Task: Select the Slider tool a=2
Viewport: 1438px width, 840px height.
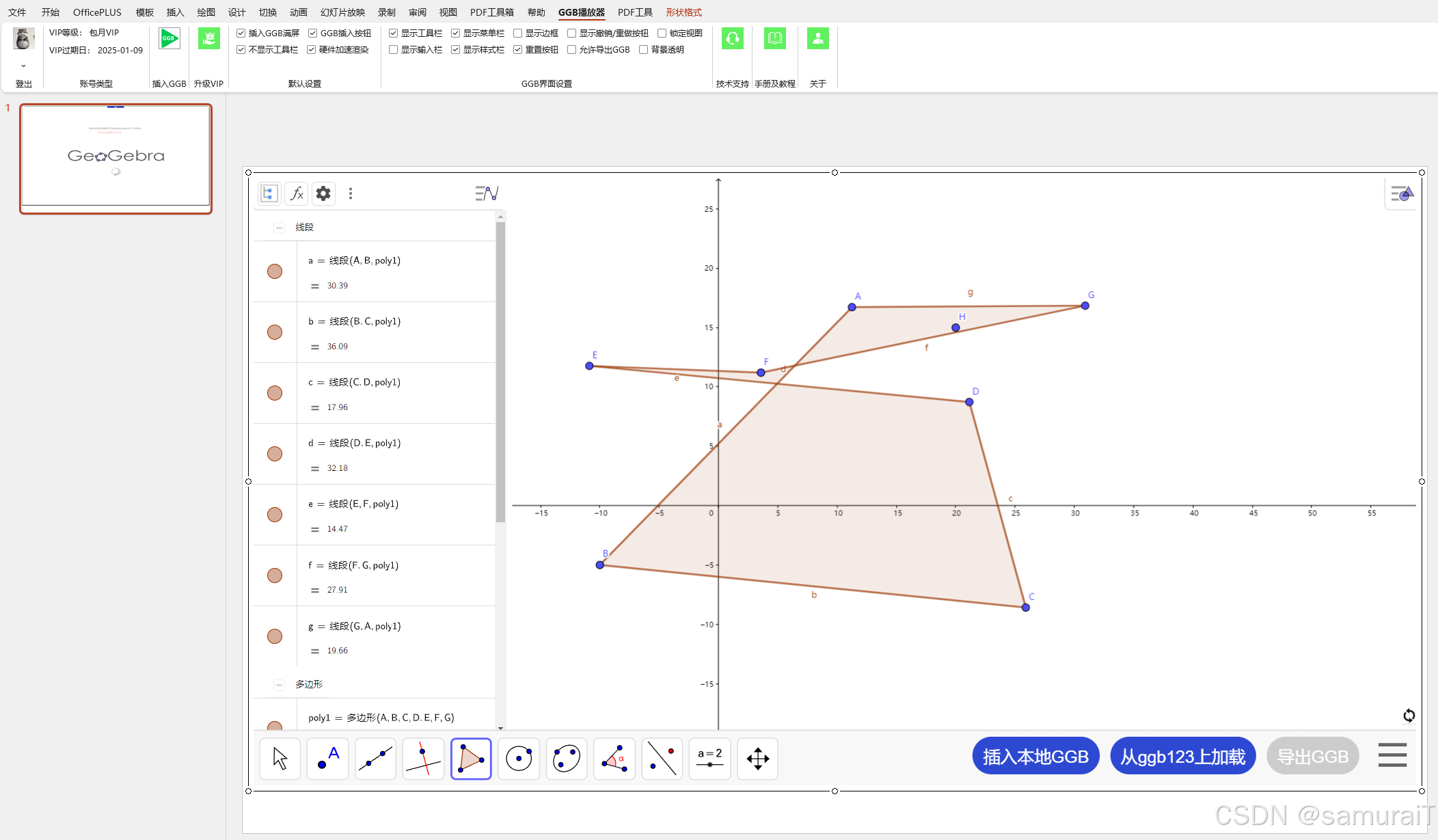Action: pos(709,759)
